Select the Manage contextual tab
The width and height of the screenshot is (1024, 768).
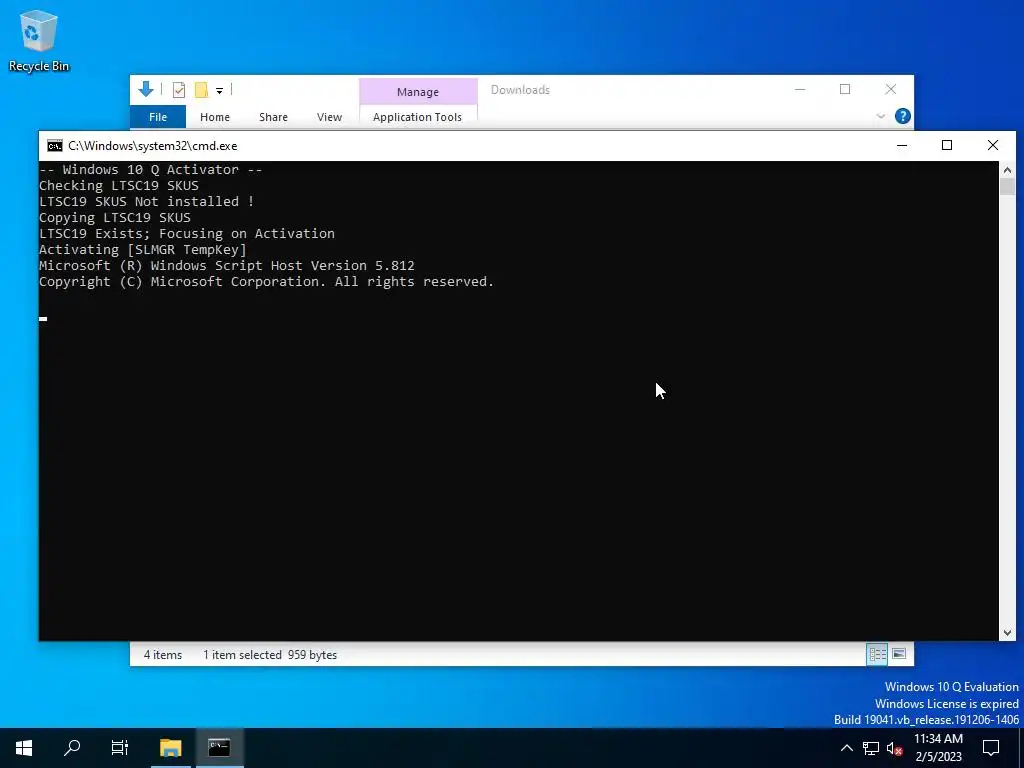418,92
